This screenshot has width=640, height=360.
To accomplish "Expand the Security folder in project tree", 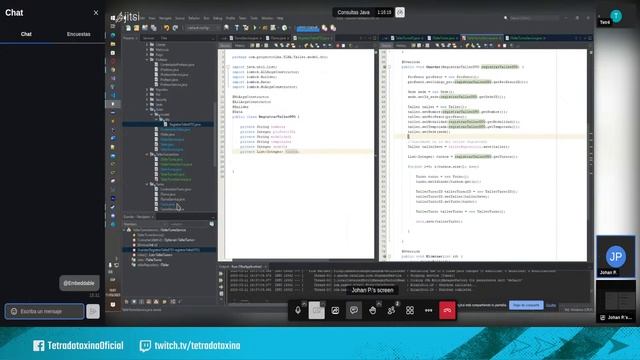I will [x=147, y=100].
